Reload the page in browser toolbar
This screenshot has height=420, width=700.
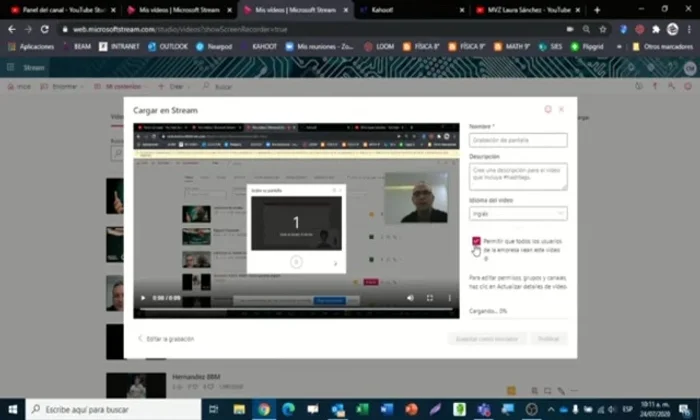[46, 28]
